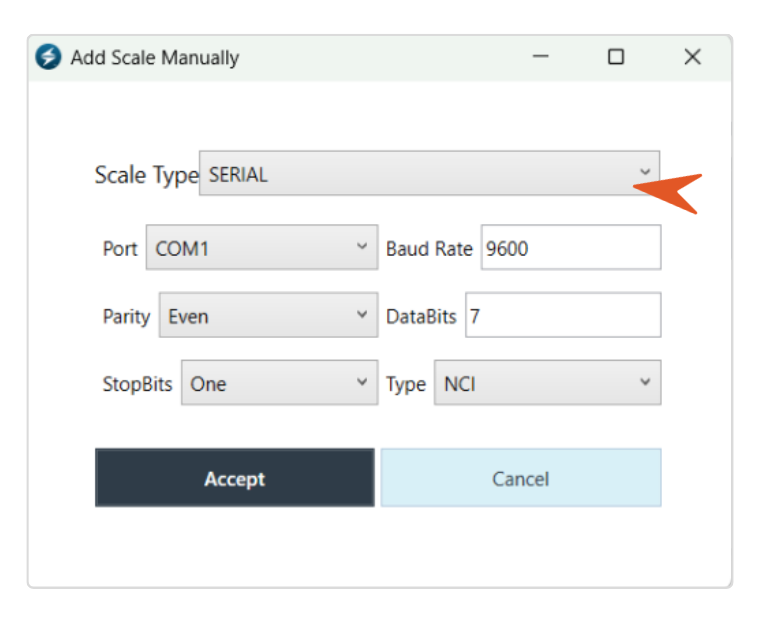Maximize the Add Scale Manually window
The width and height of the screenshot is (760, 625).
coord(616,57)
